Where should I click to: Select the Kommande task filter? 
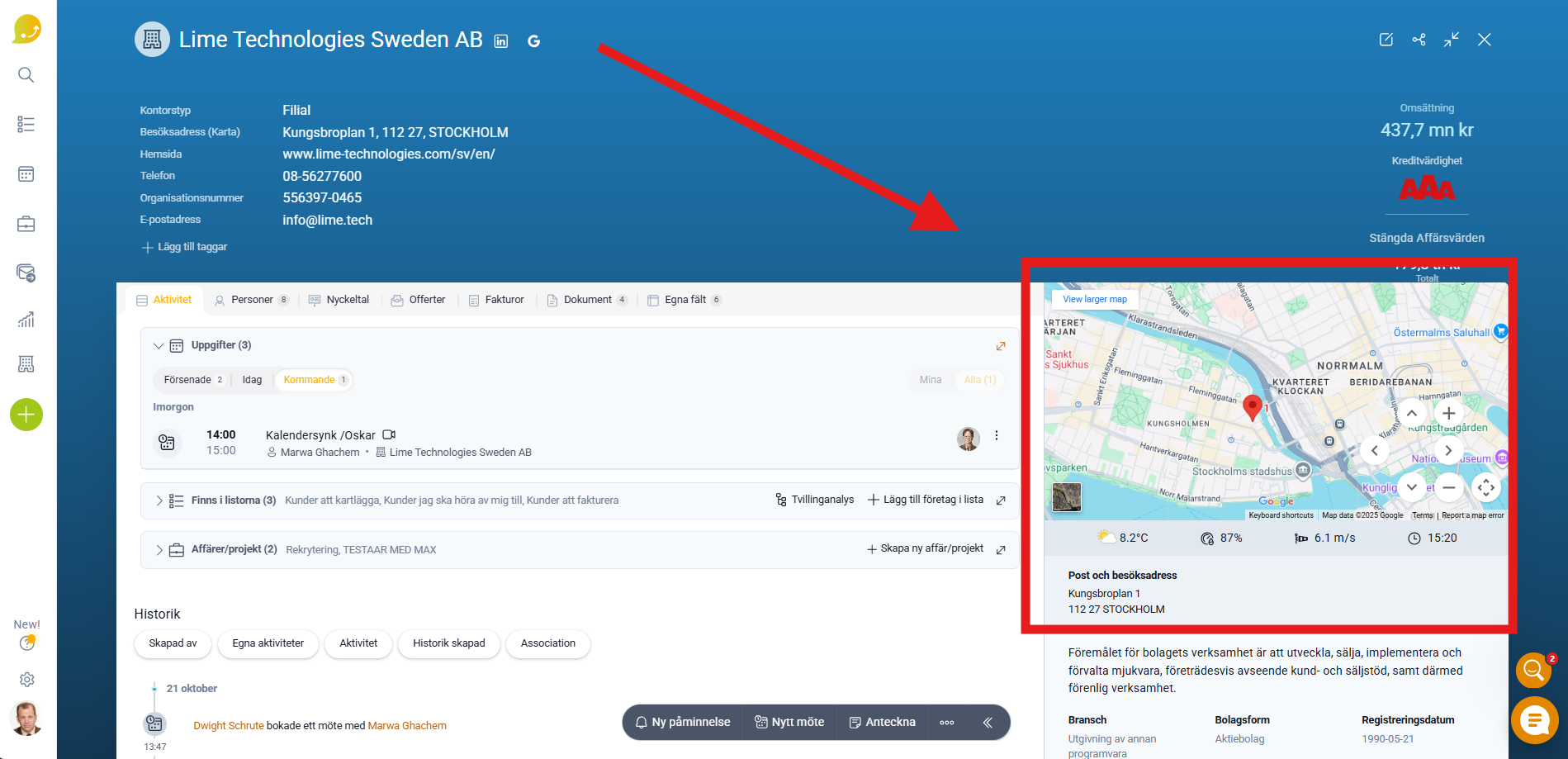pos(315,380)
